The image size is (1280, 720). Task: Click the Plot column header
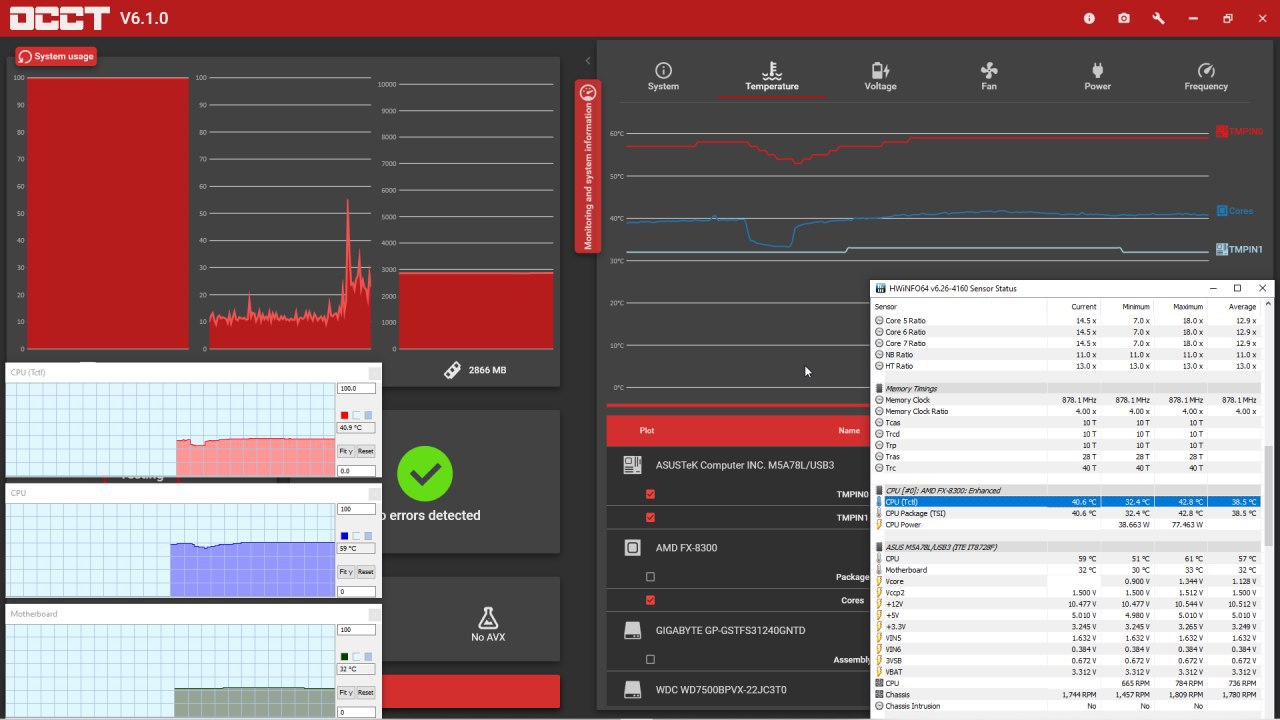(x=647, y=431)
